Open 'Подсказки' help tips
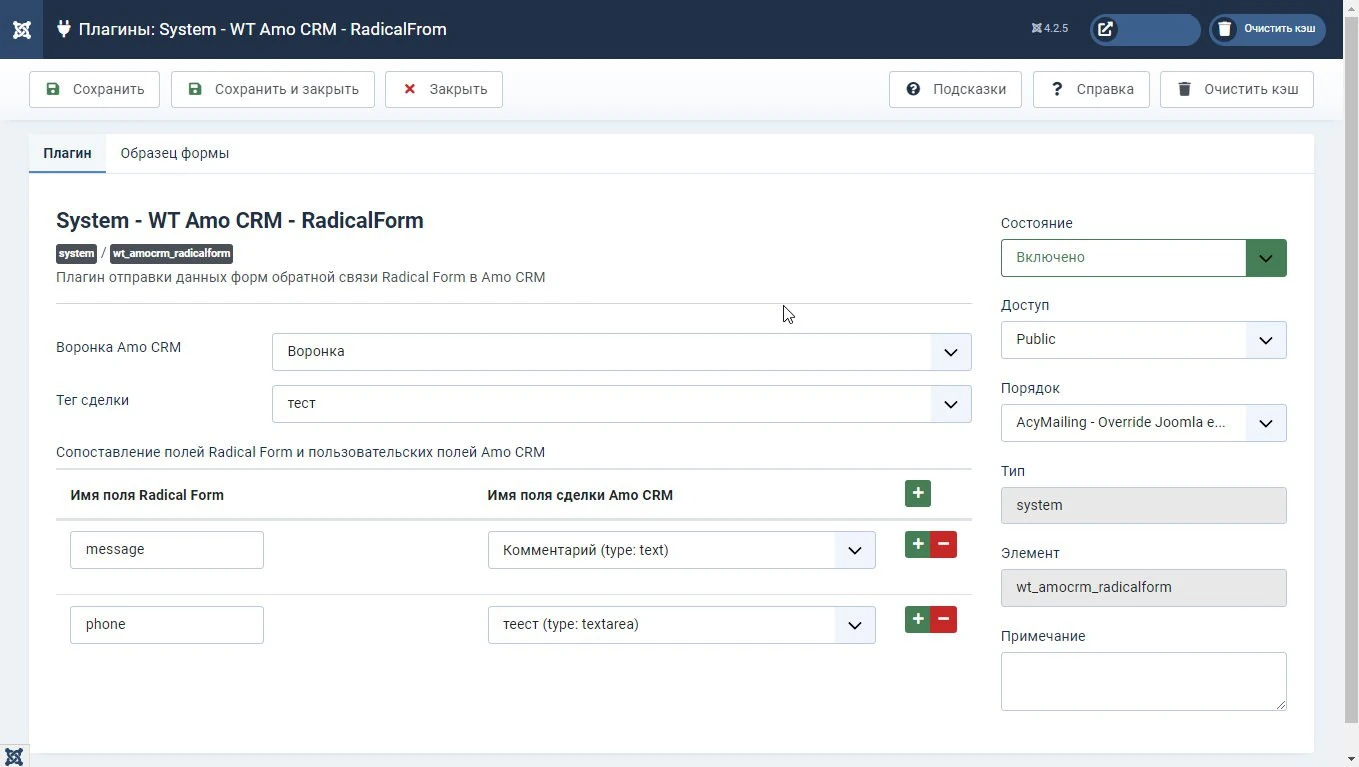The width and height of the screenshot is (1359, 767). coord(955,89)
